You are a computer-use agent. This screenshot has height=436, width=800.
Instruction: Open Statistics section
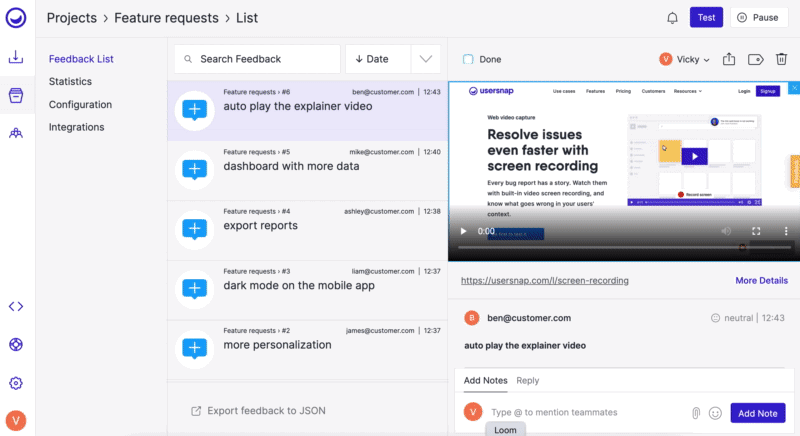pyautogui.click(x=70, y=82)
